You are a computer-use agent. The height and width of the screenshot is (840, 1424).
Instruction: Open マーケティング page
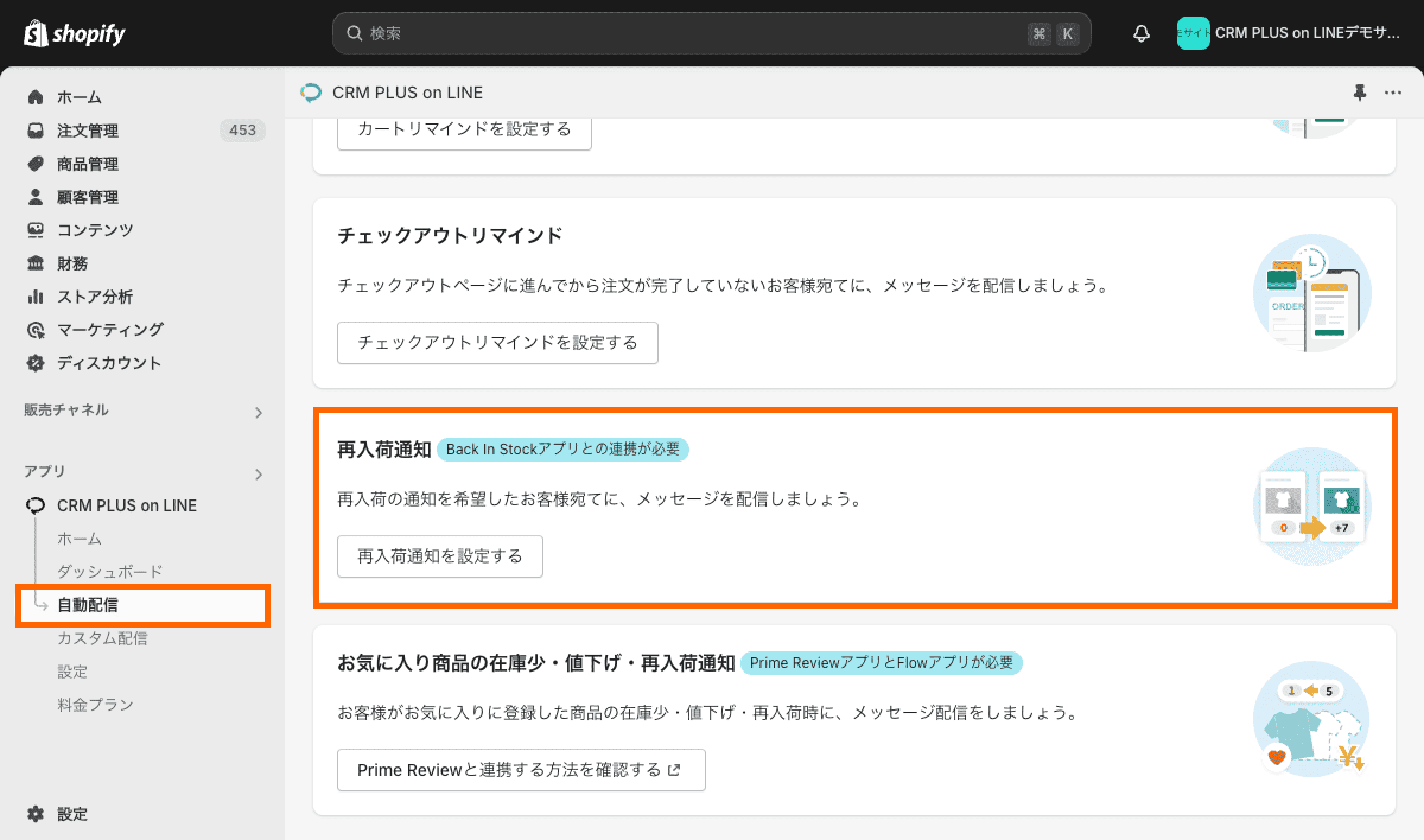tap(110, 330)
